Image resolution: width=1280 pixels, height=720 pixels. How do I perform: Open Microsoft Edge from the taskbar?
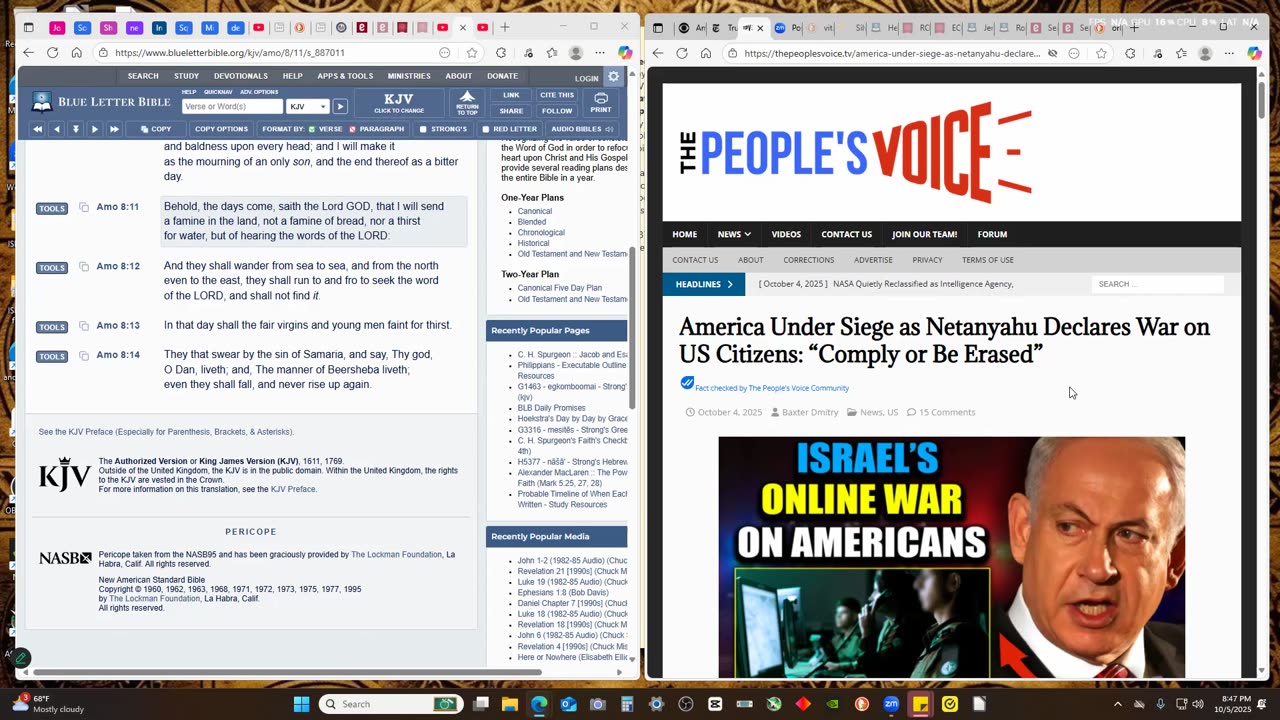click(x=539, y=704)
